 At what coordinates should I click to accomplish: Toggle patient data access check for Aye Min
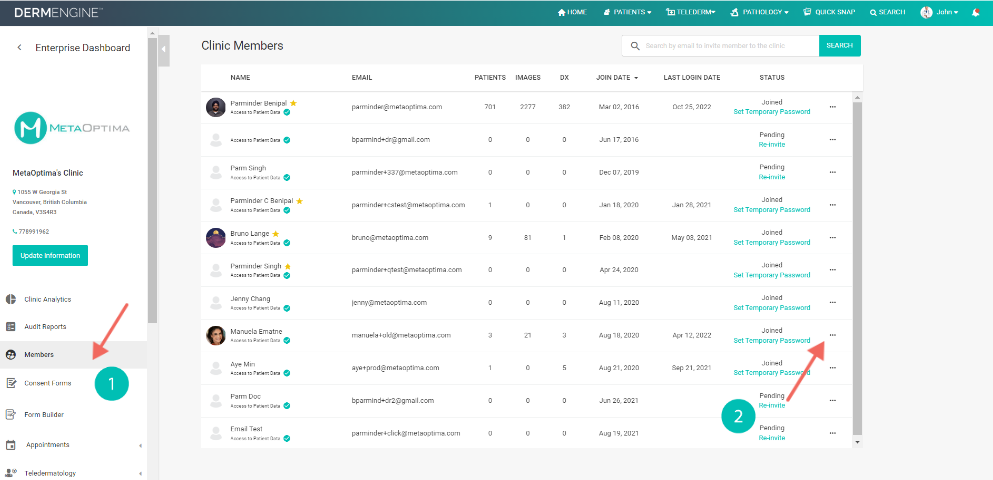point(286,374)
